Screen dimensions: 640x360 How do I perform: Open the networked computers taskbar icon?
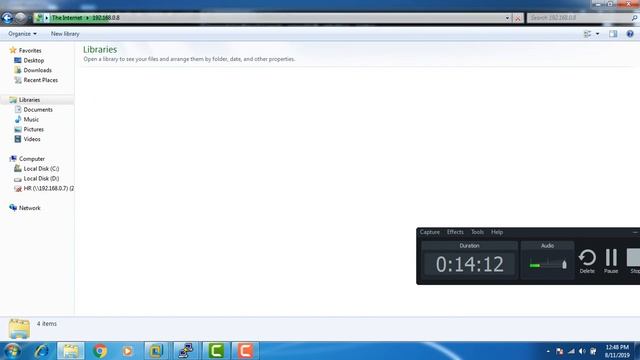coord(185,351)
